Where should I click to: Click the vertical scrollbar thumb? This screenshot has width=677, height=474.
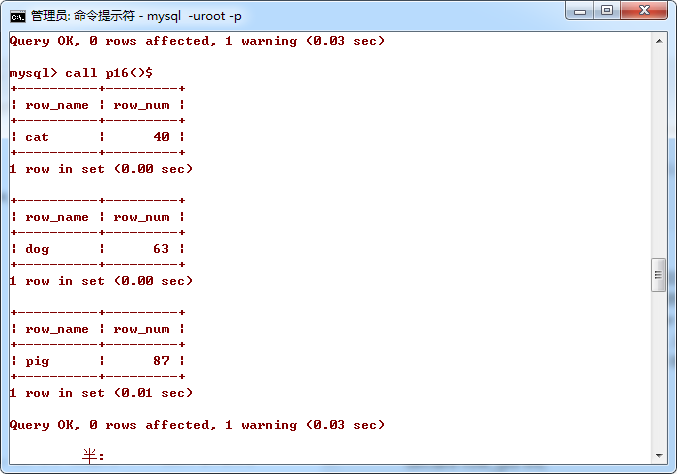pos(658,274)
